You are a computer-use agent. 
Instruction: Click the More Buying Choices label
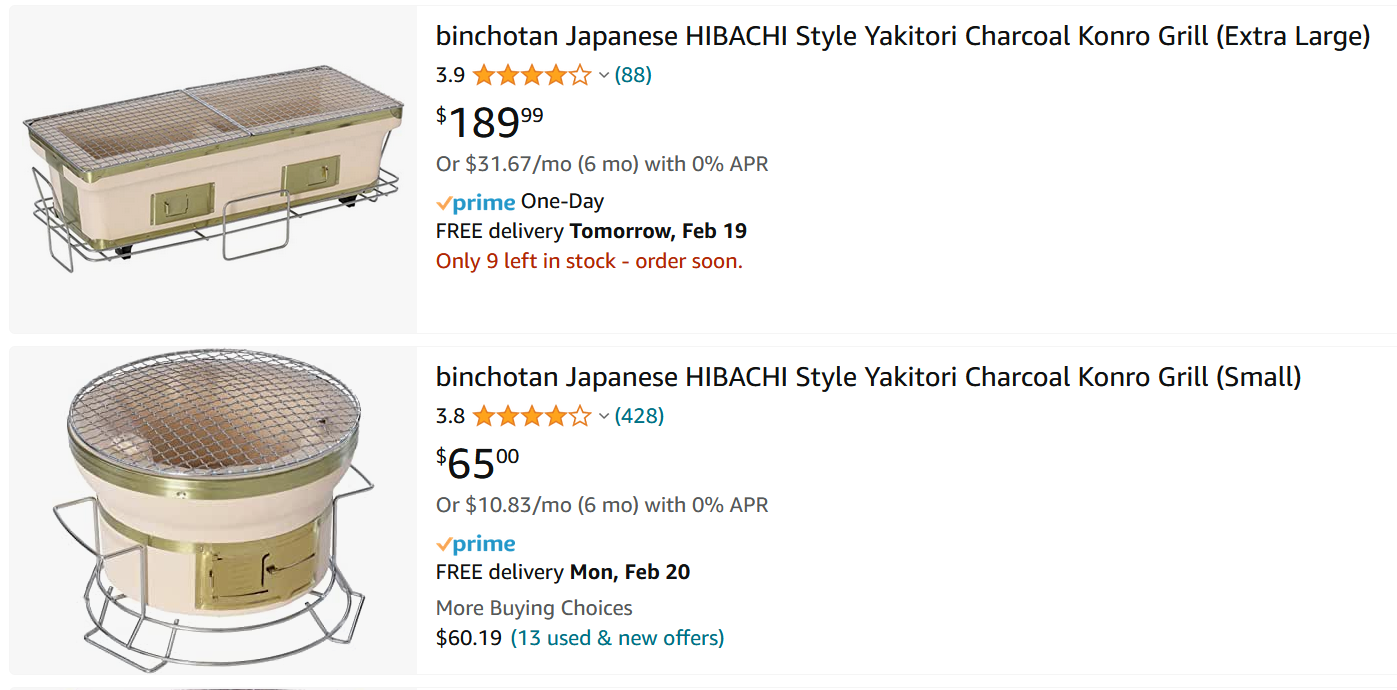(x=534, y=608)
